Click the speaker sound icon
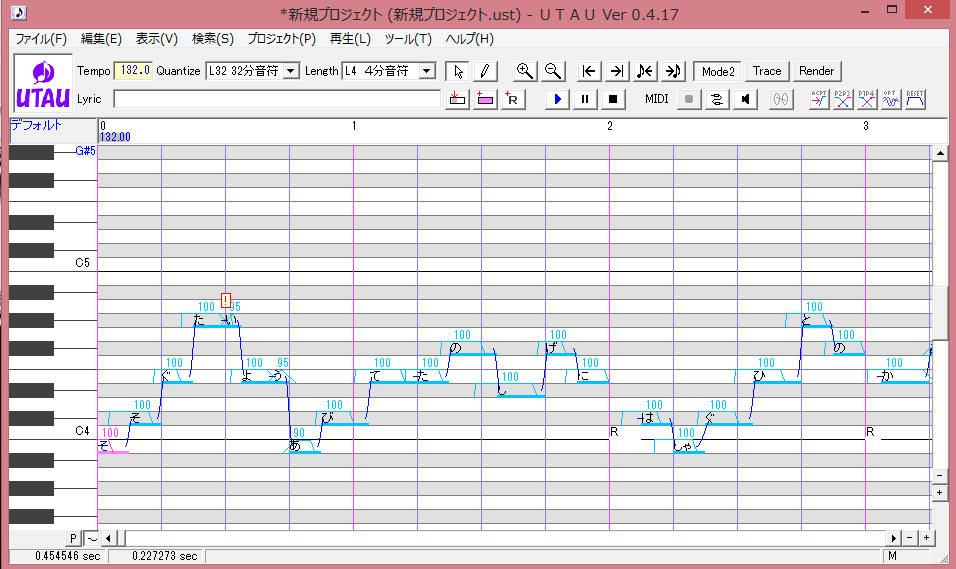 pyautogui.click(x=745, y=99)
